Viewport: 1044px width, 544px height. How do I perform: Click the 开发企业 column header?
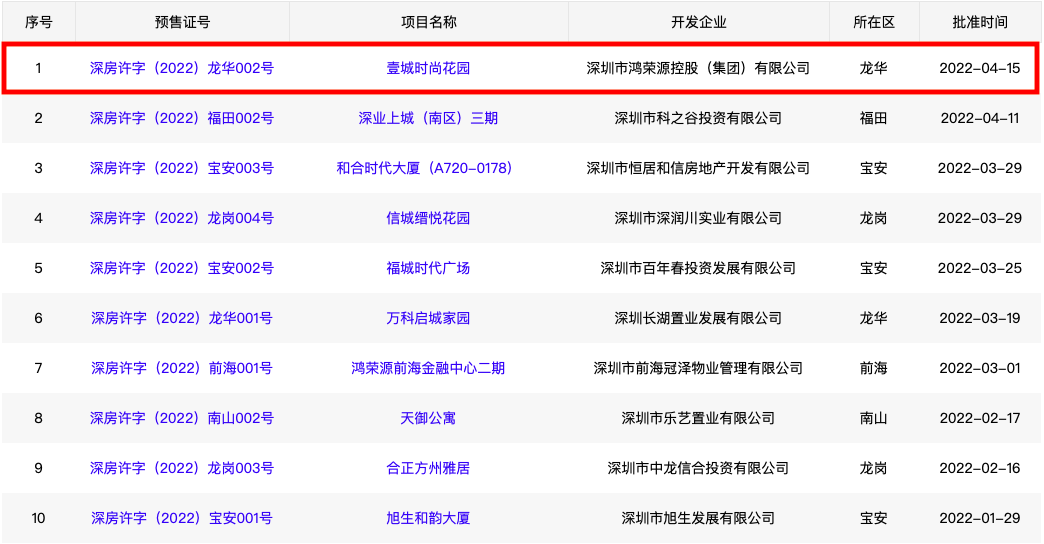click(698, 22)
